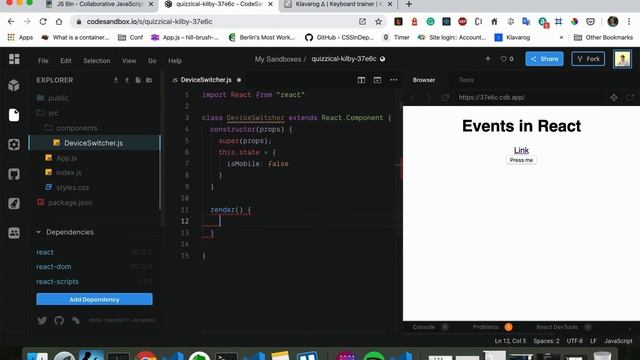Viewport: 640px width, 360px height.
Task: Click the new folder icon in Explorer header
Action: 149,80
